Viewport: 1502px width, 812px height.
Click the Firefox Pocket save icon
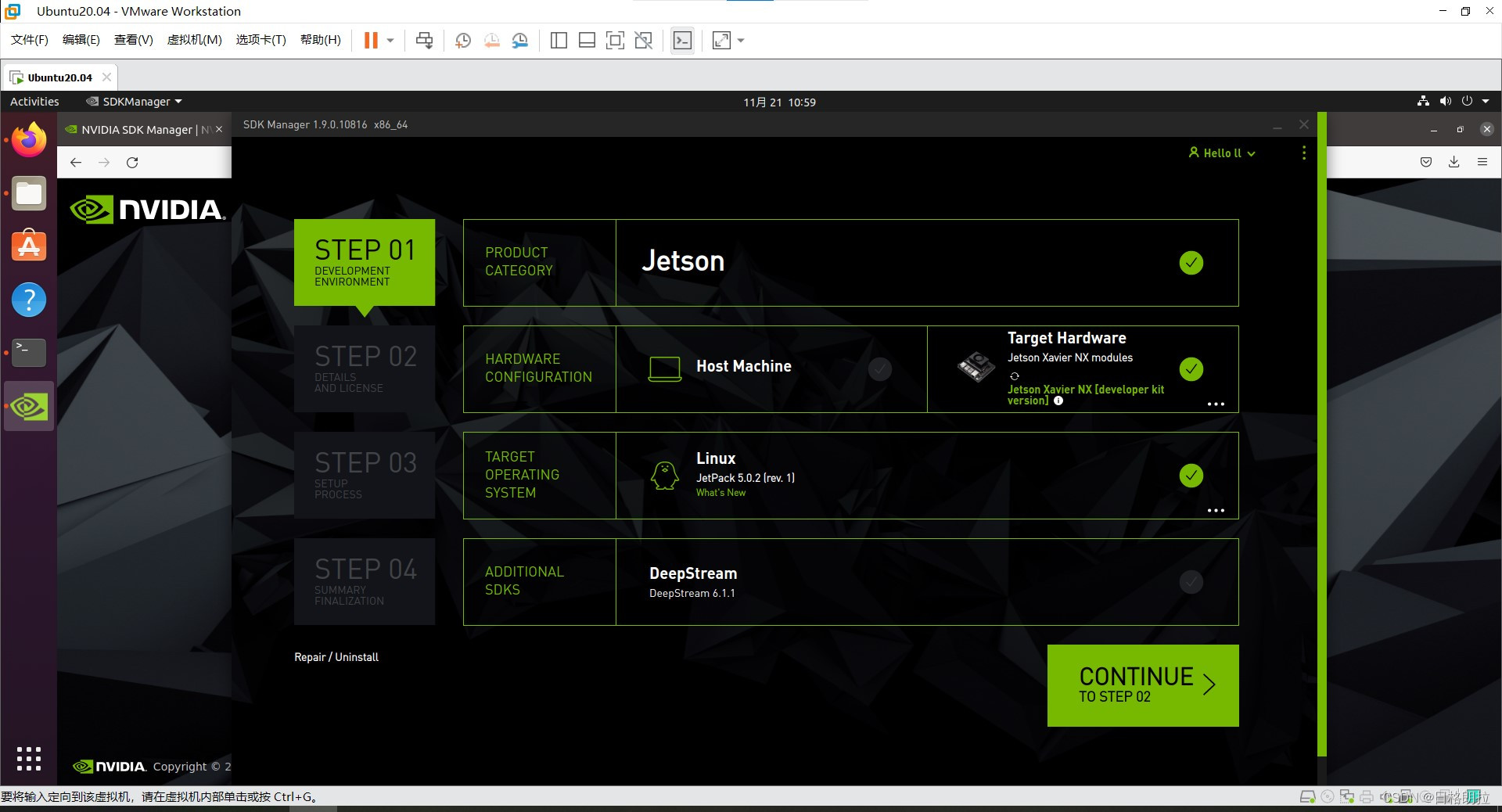[1426, 162]
